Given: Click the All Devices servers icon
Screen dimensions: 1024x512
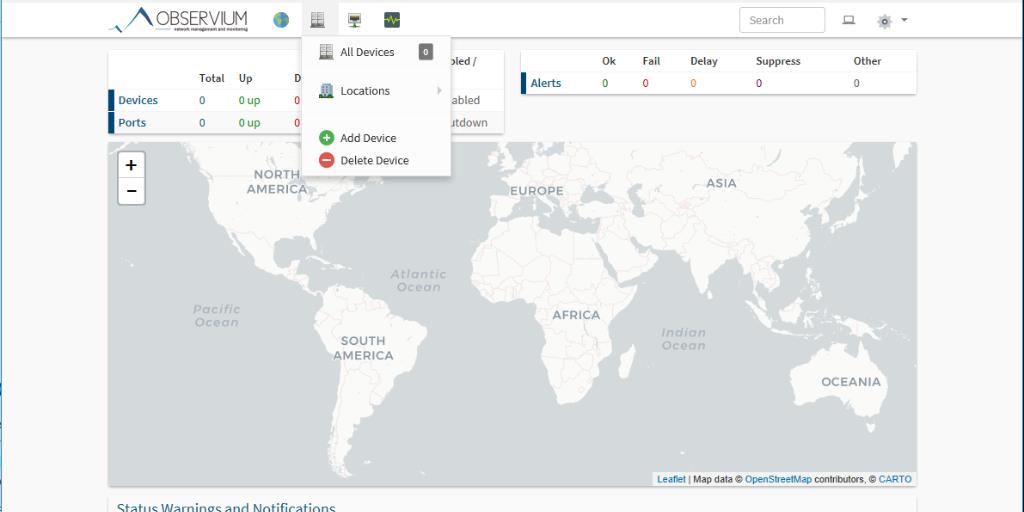Looking at the screenshot, I should coord(326,52).
